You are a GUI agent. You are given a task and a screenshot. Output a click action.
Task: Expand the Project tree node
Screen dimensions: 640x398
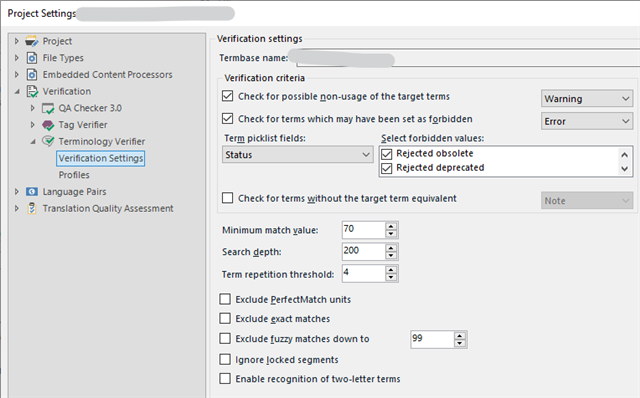pyautogui.click(x=17, y=41)
